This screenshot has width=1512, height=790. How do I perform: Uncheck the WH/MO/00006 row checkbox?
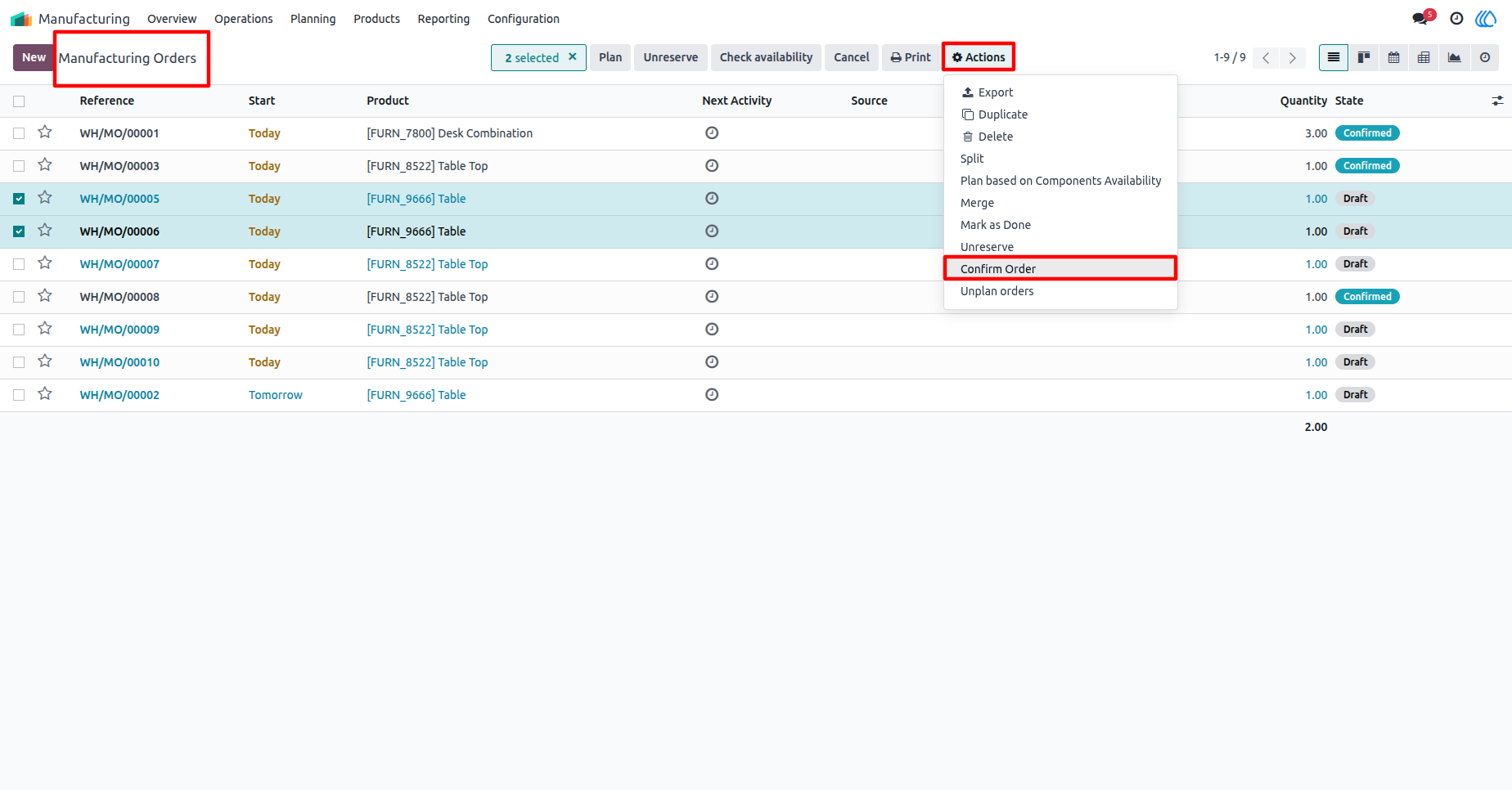(19, 231)
